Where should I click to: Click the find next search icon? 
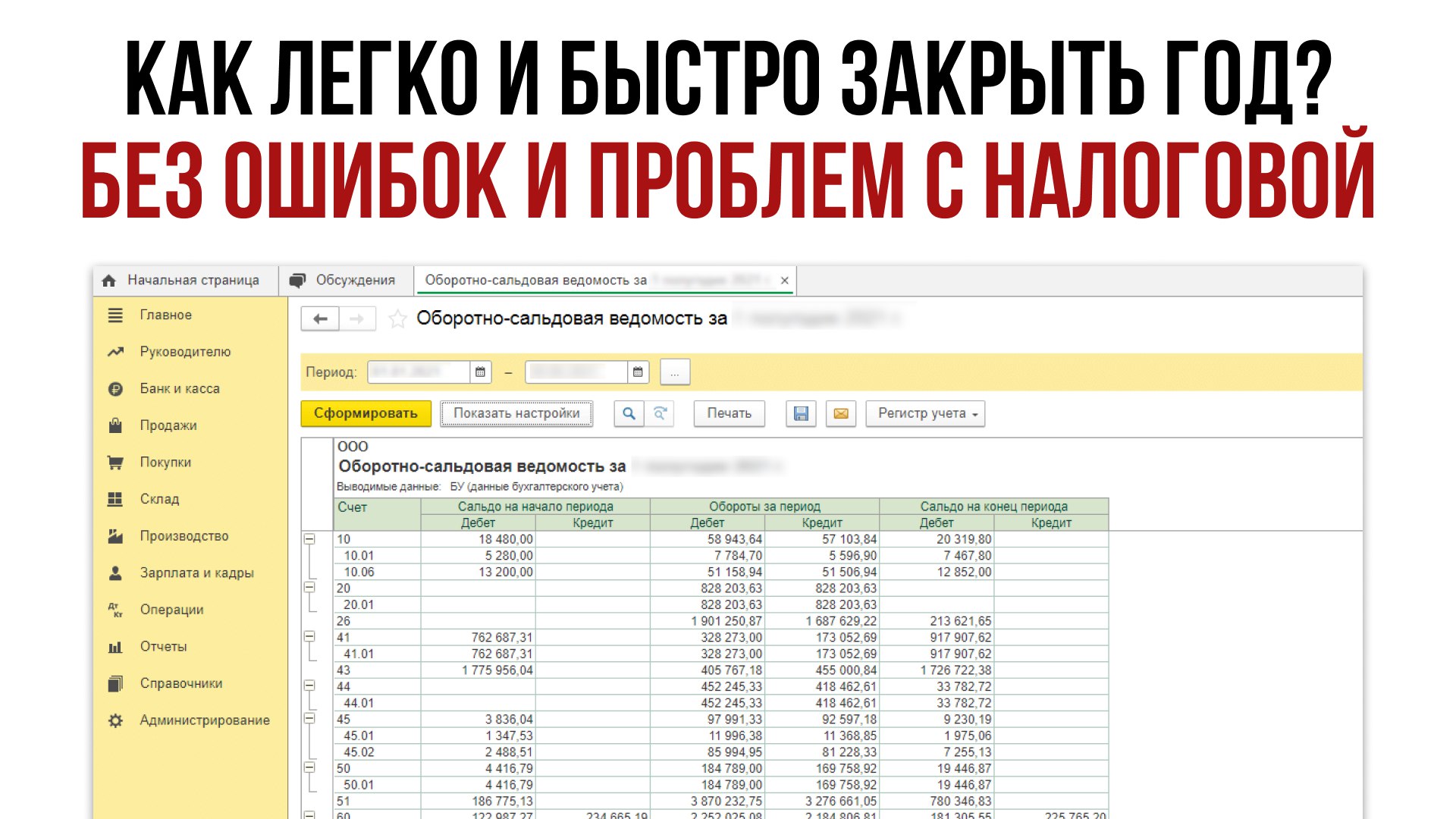click(x=660, y=413)
